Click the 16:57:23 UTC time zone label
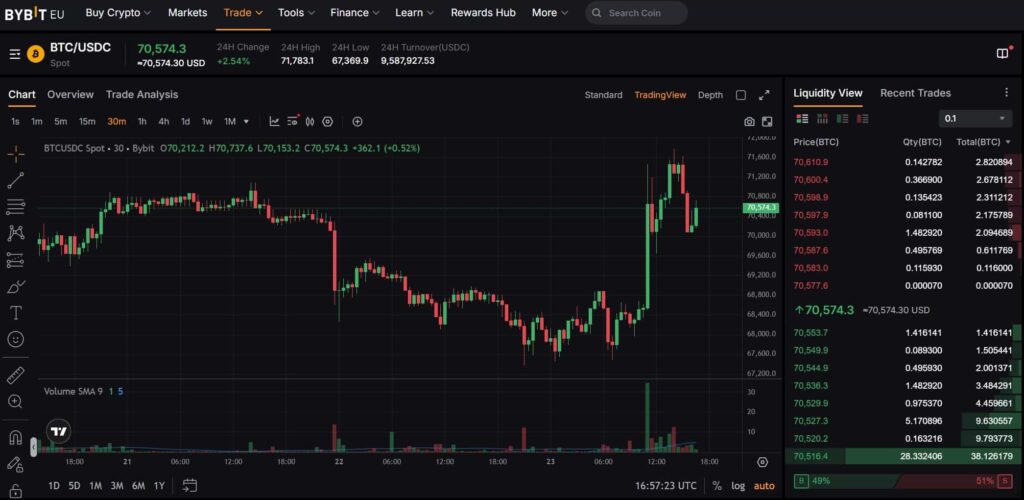The height and width of the screenshot is (500, 1024). (x=665, y=486)
